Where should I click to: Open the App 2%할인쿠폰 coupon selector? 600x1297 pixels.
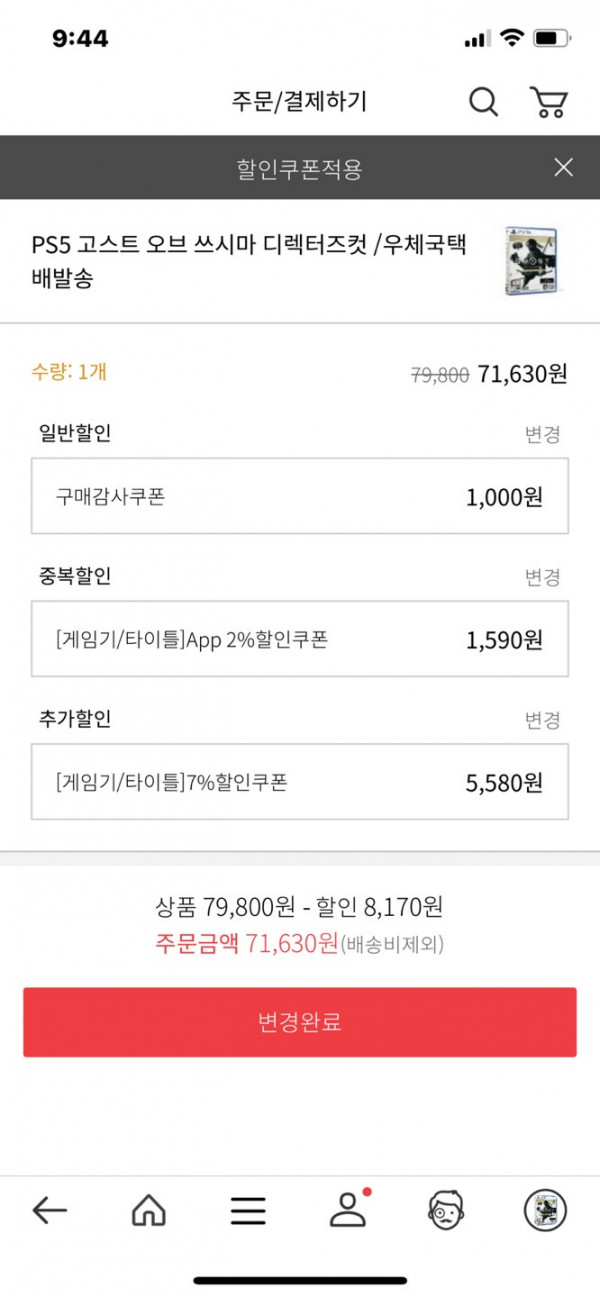point(300,639)
